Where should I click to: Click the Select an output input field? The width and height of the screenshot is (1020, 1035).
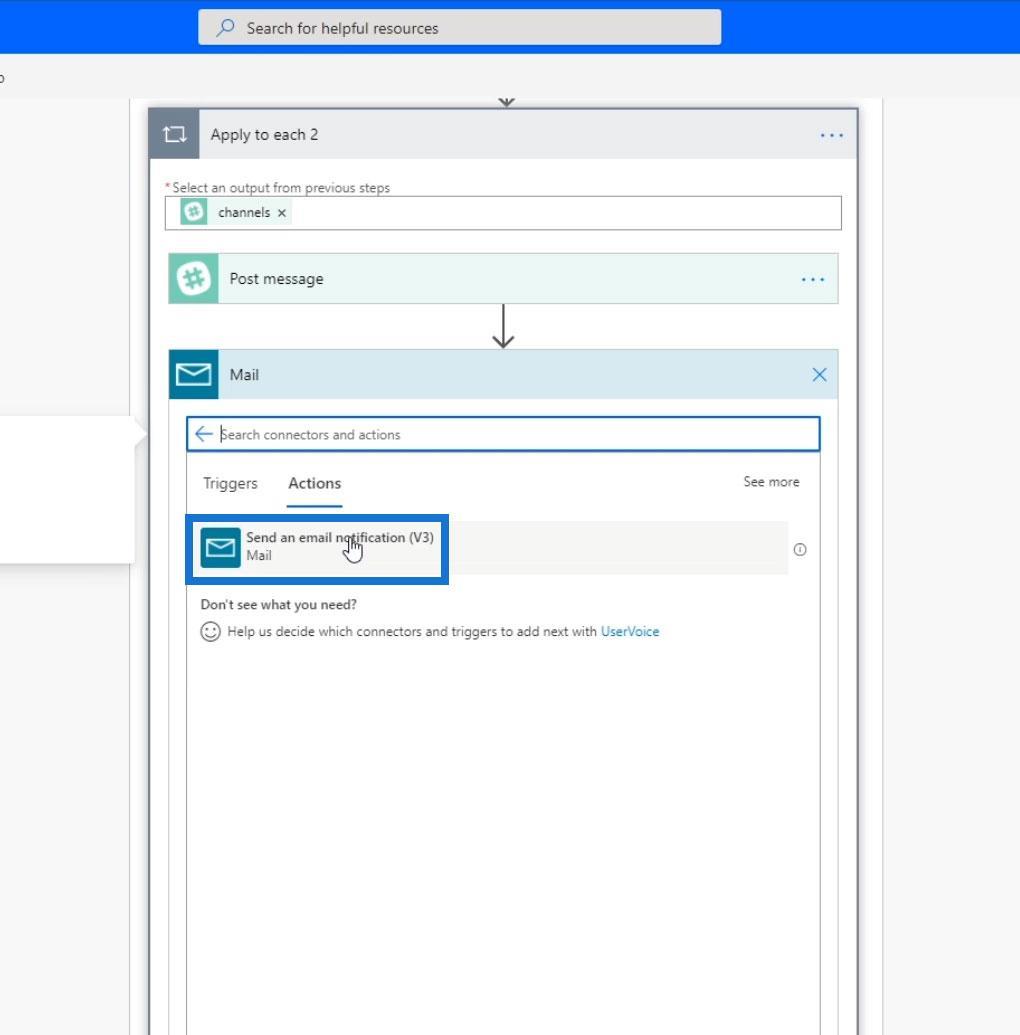(503, 213)
